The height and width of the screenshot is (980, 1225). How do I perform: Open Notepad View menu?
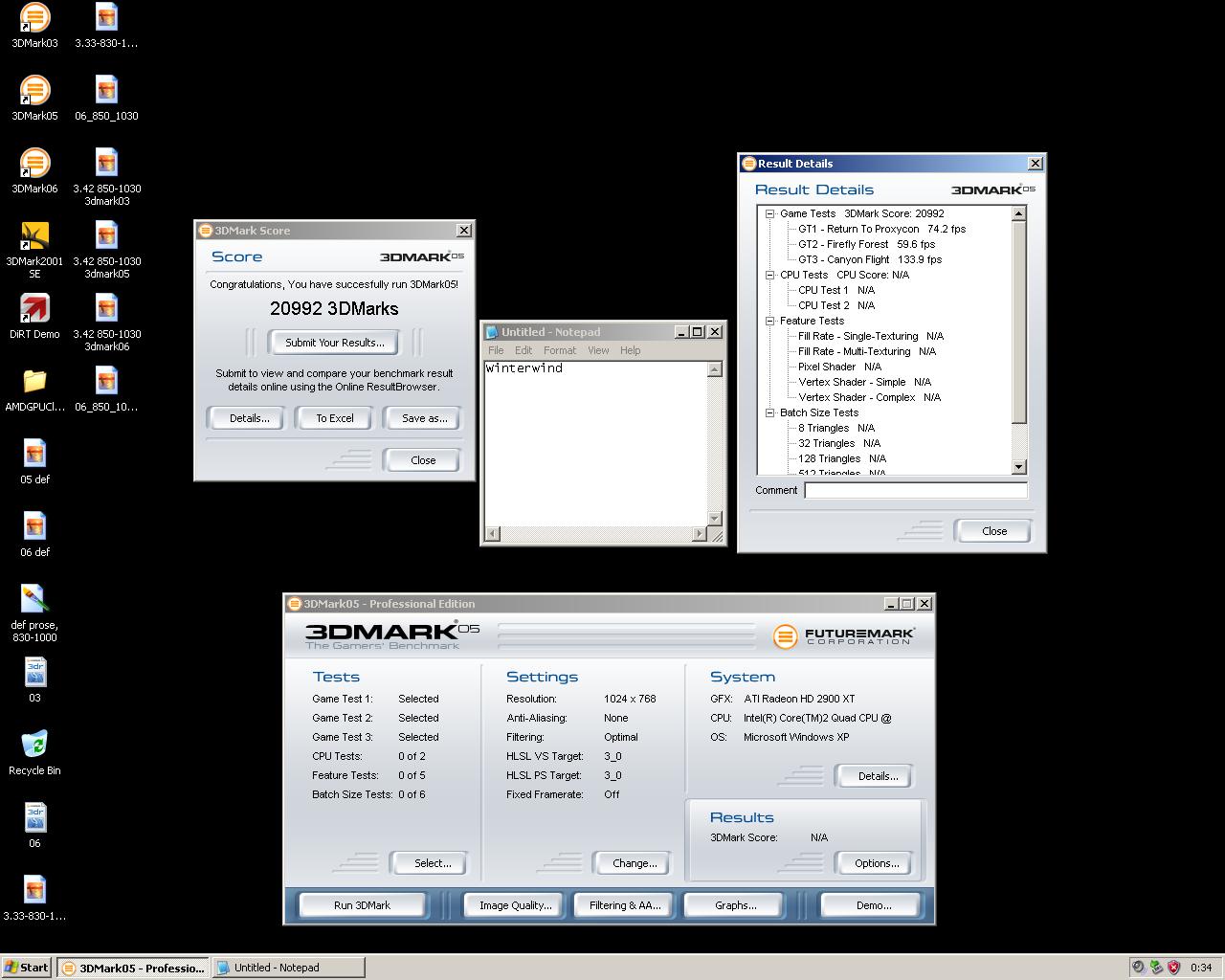click(598, 350)
